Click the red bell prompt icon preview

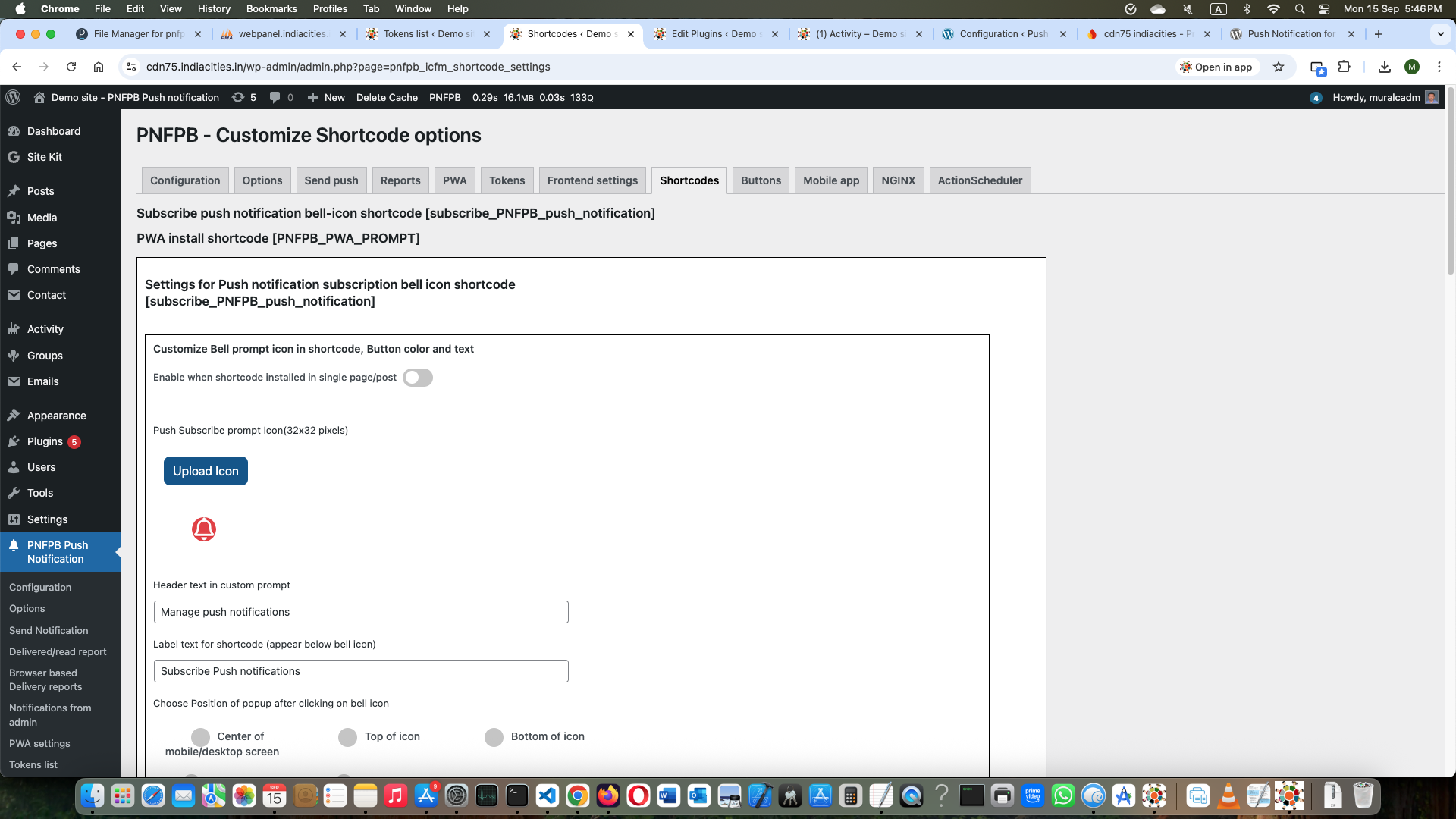click(204, 529)
